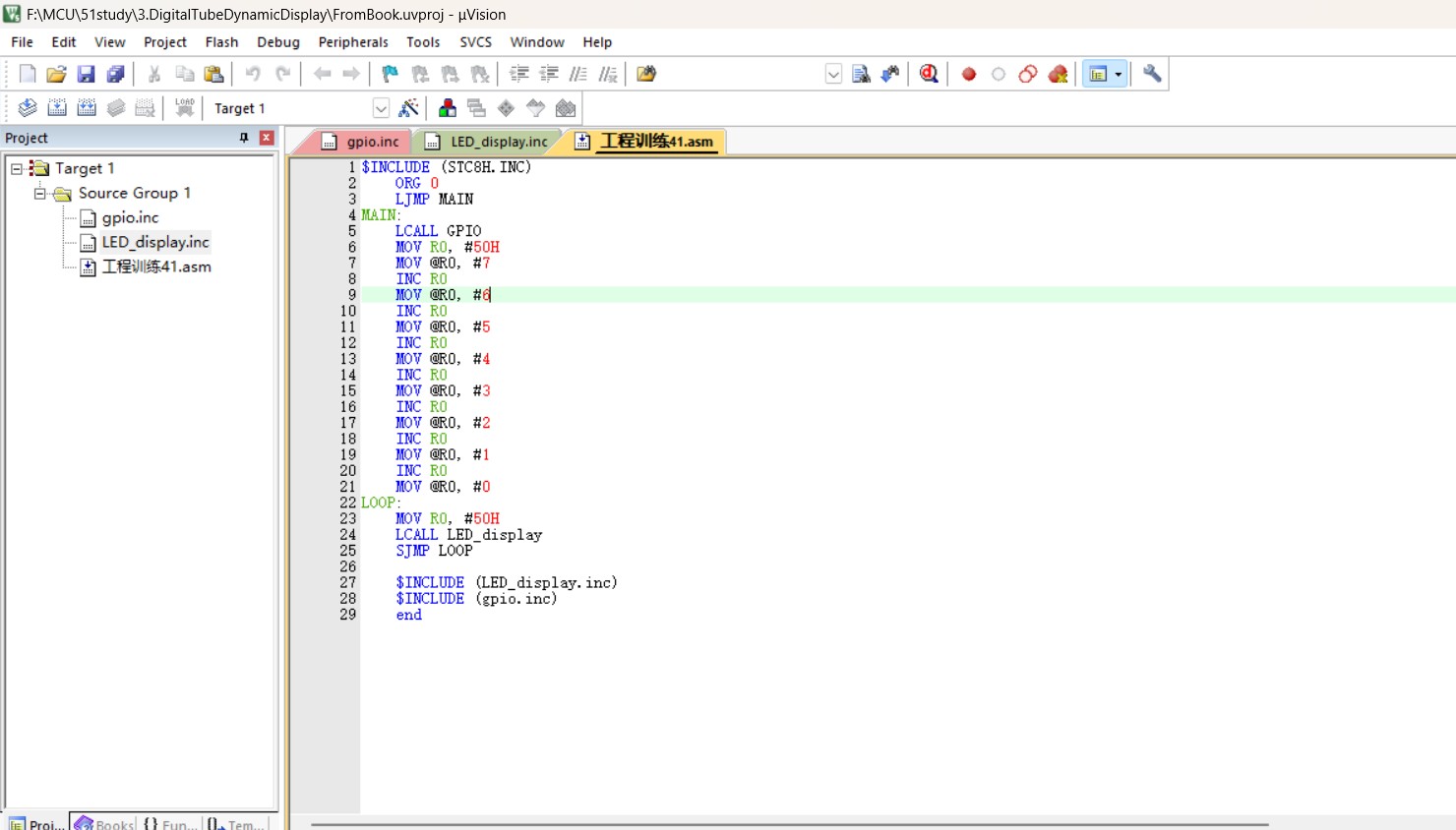Switch to the Templates bottom tab
1456x830 pixels.
click(236, 824)
